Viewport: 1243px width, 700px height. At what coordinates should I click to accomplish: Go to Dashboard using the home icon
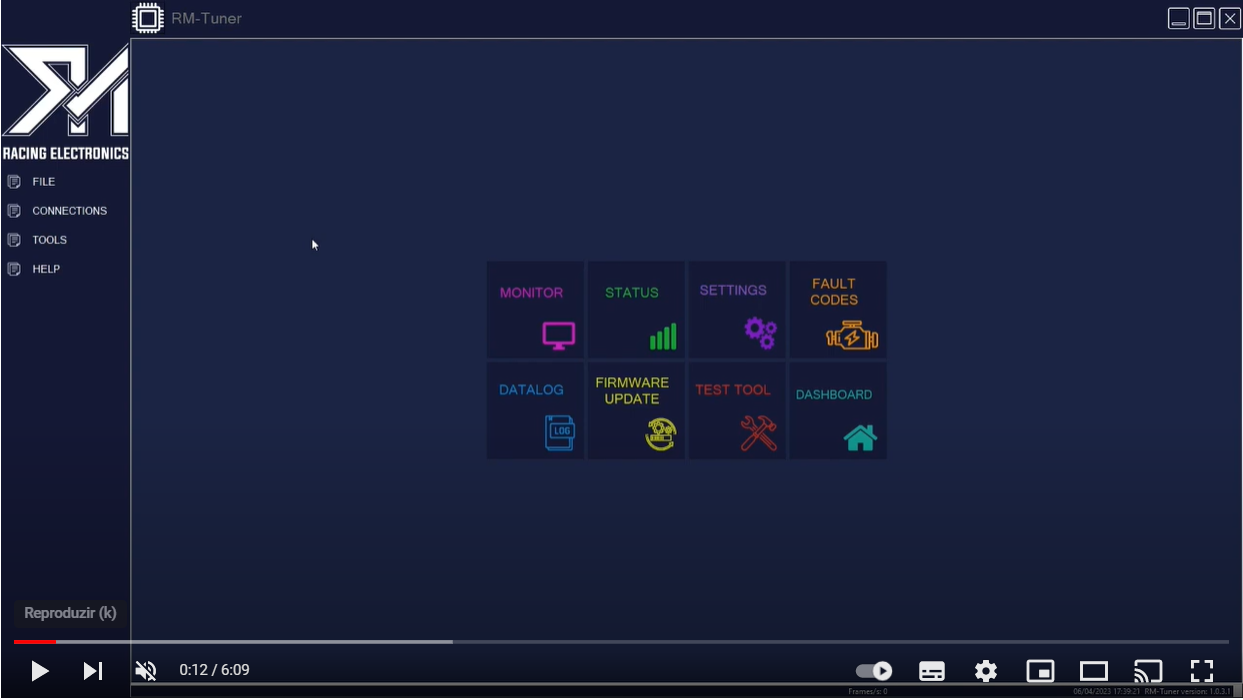pyautogui.click(x=860, y=436)
